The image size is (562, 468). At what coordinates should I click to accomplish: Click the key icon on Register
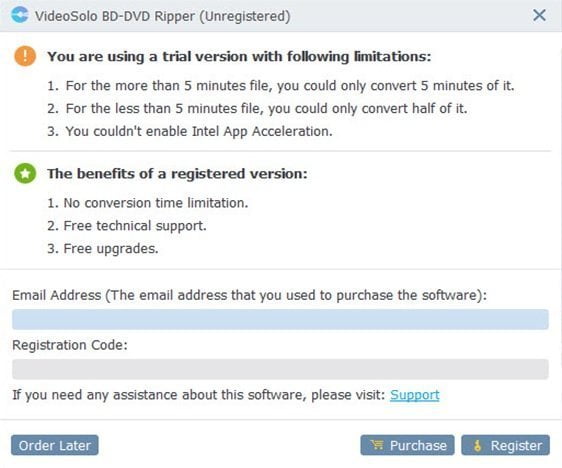pyautogui.click(x=477, y=446)
